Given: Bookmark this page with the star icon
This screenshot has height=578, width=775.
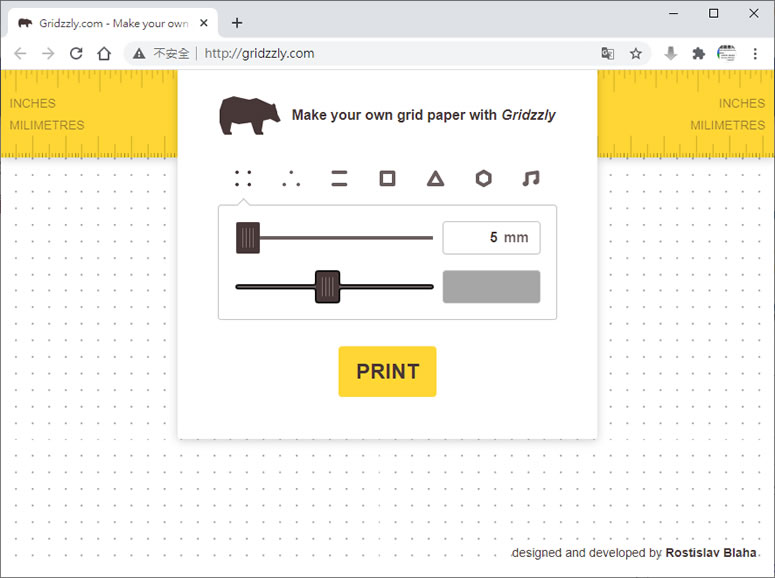Looking at the screenshot, I should (636, 54).
